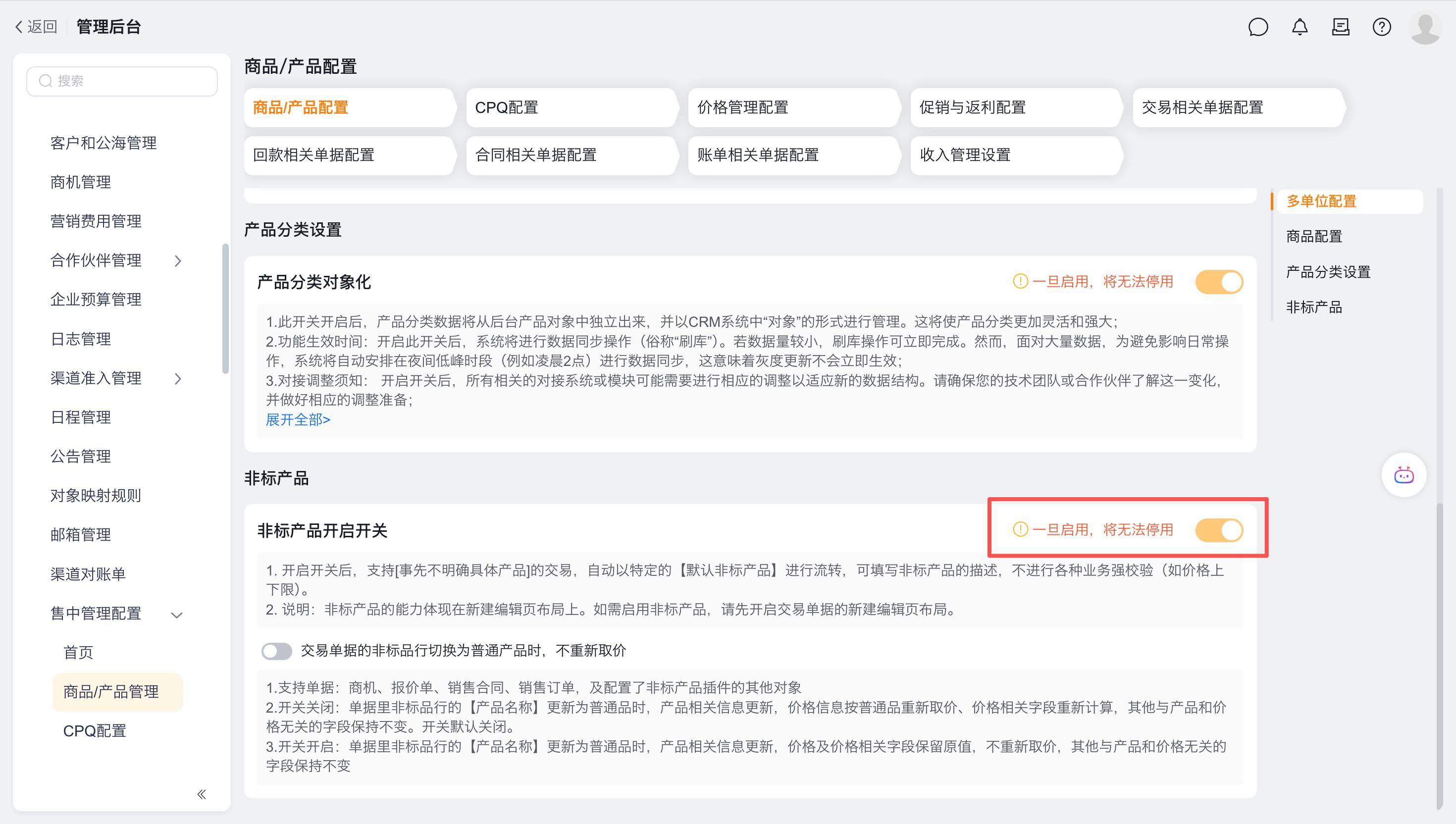Jump to 非标产品 anchor link
This screenshot has width=1456, height=824.
click(1313, 308)
